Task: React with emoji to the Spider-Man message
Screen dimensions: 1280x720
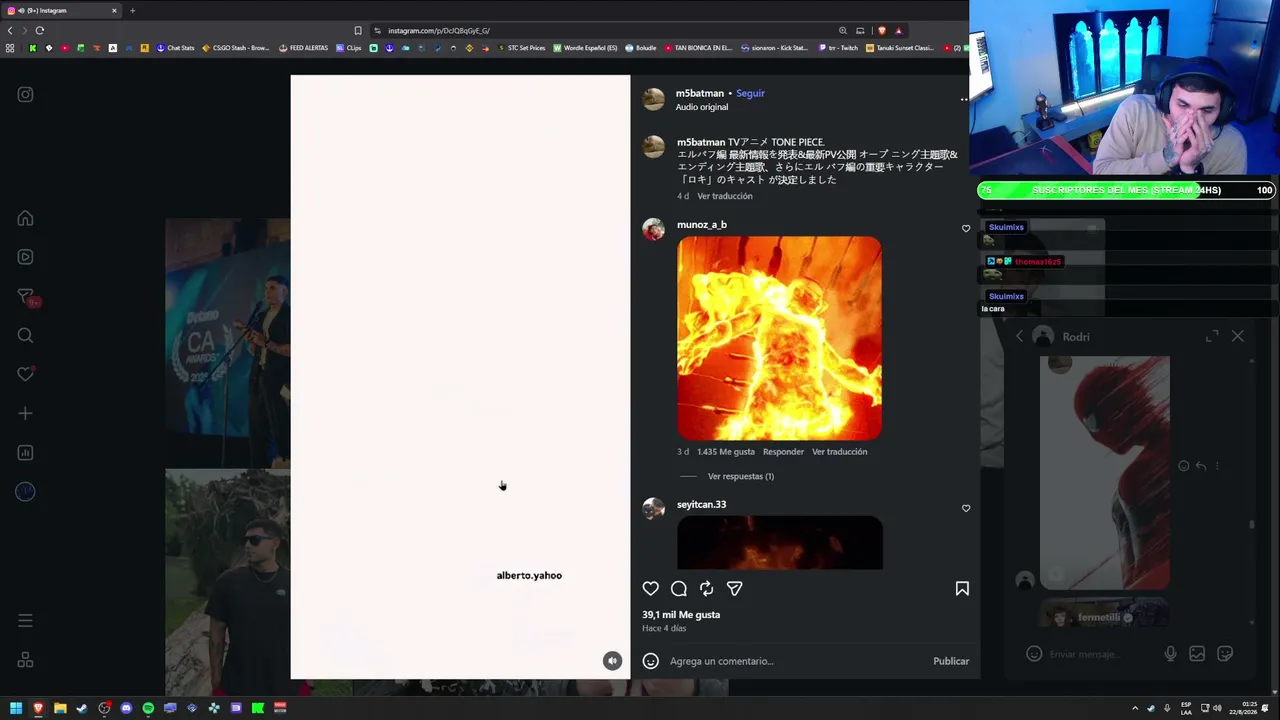Action: click(x=1184, y=466)
